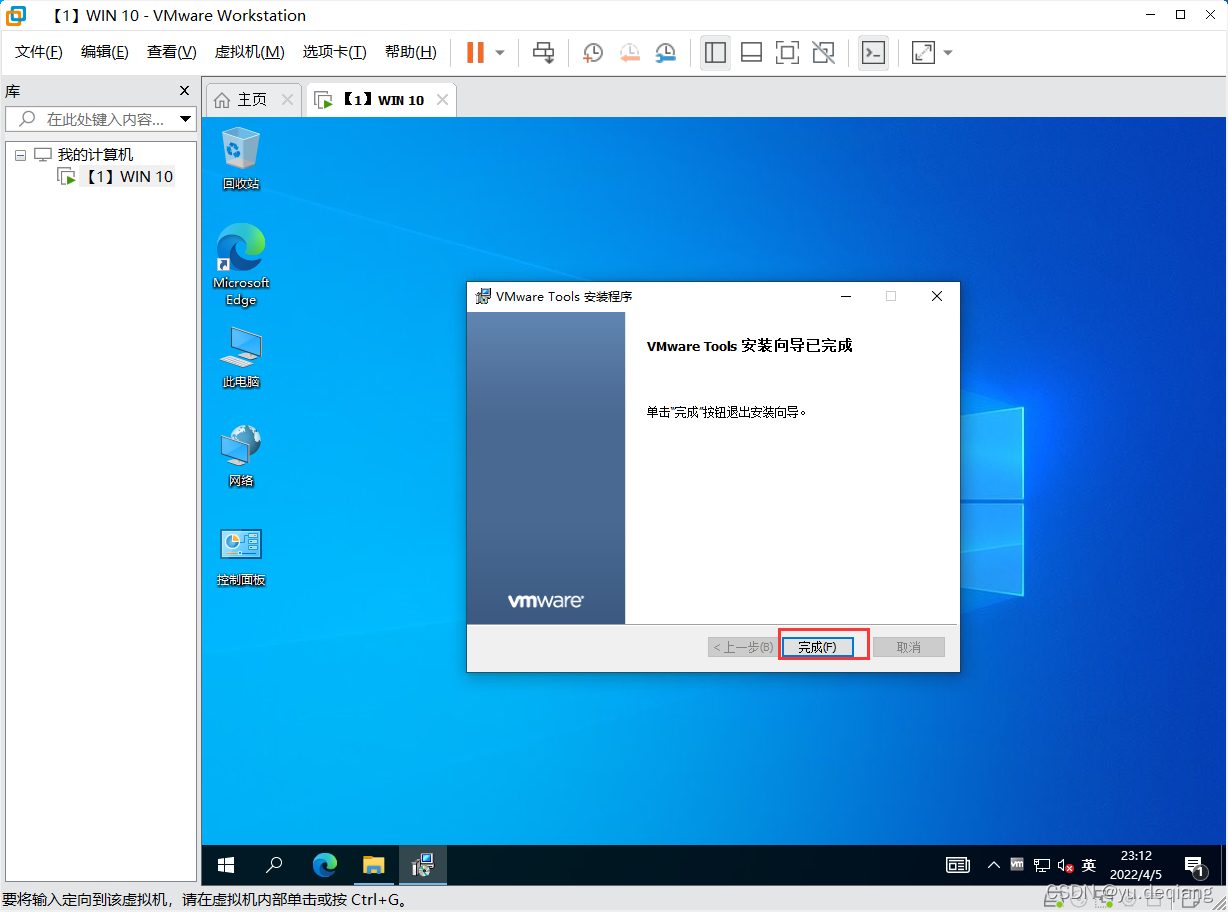Close the 库 library panel
Viewport: 1228px width, 912px height.
184,91
